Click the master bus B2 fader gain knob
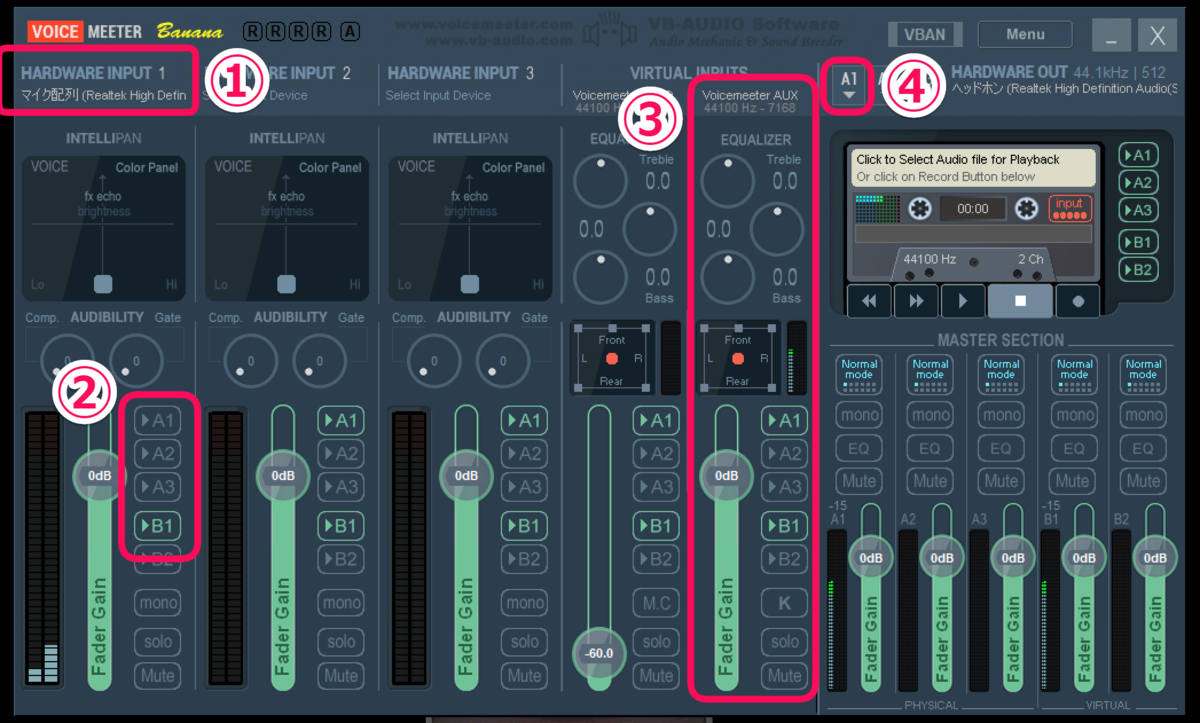 click(x=1155, y=558)
